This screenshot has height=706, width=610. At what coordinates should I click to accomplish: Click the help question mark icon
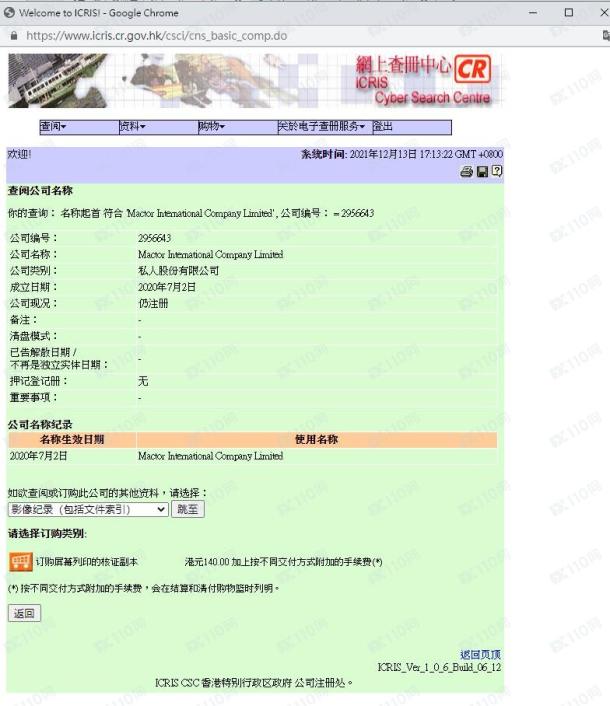[x=497, y=171]
